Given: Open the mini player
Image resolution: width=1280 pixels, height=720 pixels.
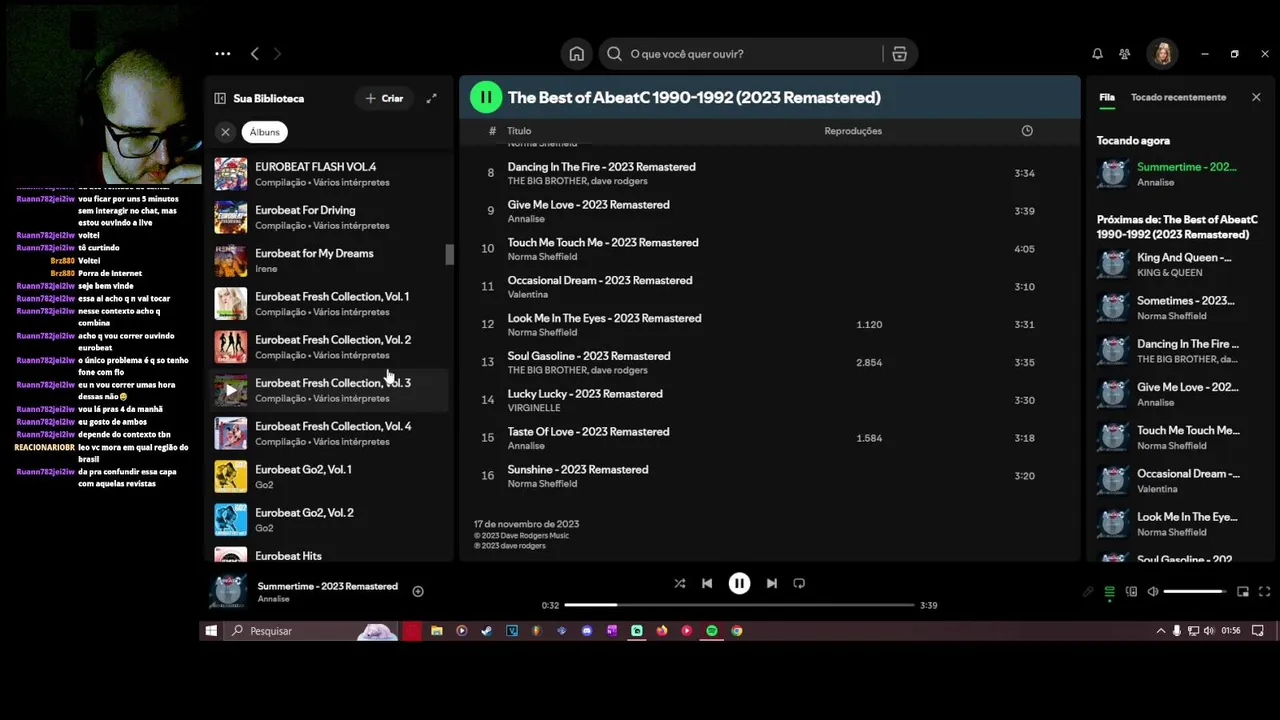Looking at the screenshot, I should point(1243,592).
